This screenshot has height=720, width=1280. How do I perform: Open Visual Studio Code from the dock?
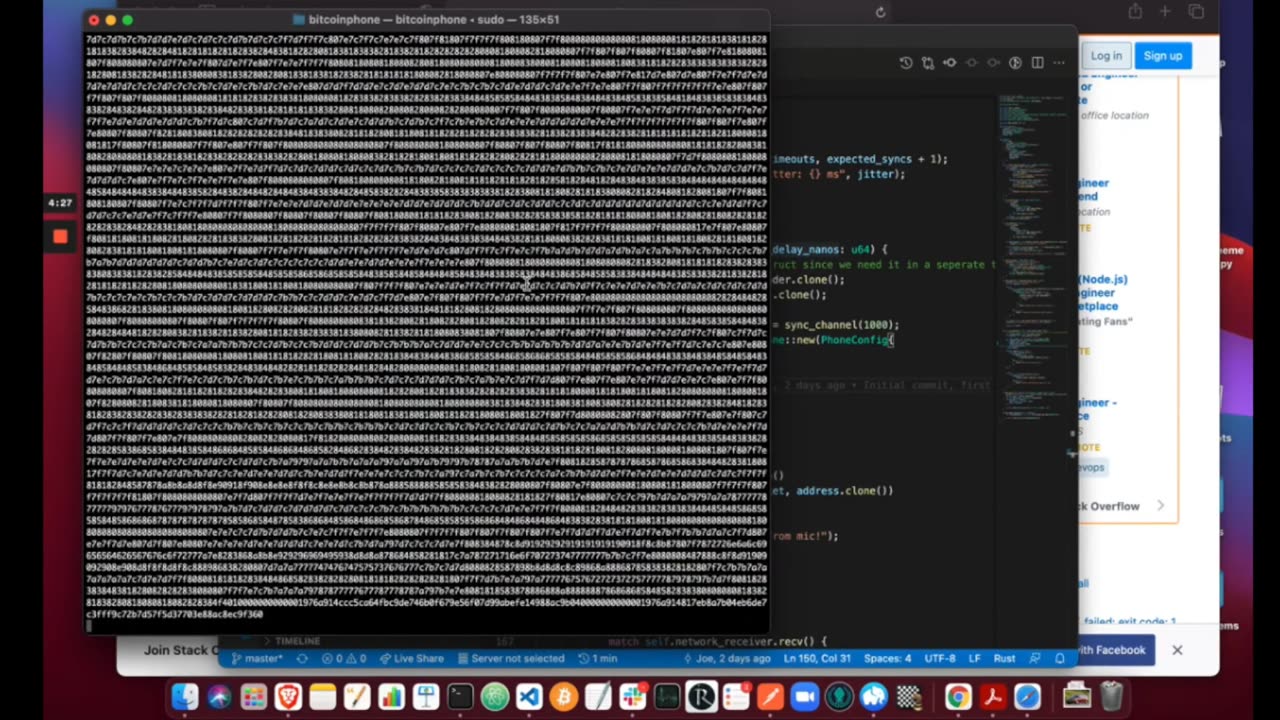click(529, 696)
